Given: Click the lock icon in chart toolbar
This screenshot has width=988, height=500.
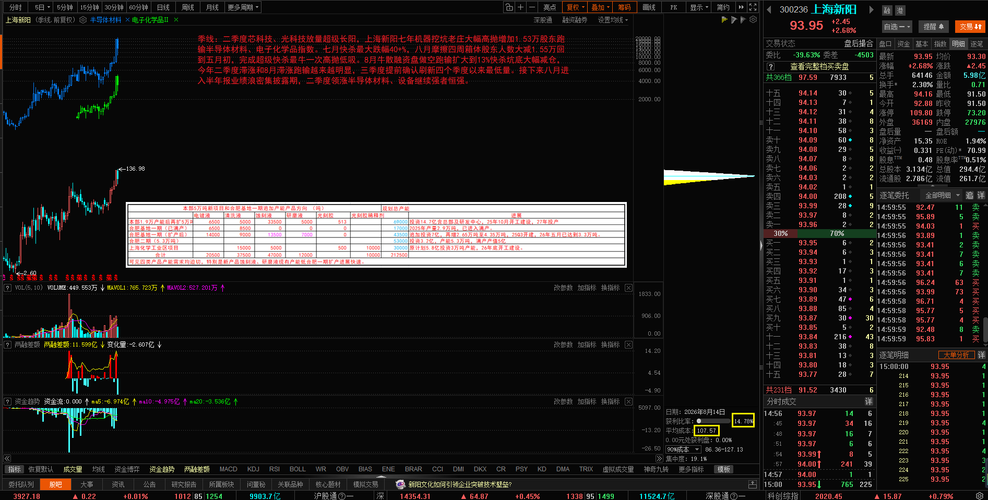Looking at the screenshot, I should click(509, 8).
